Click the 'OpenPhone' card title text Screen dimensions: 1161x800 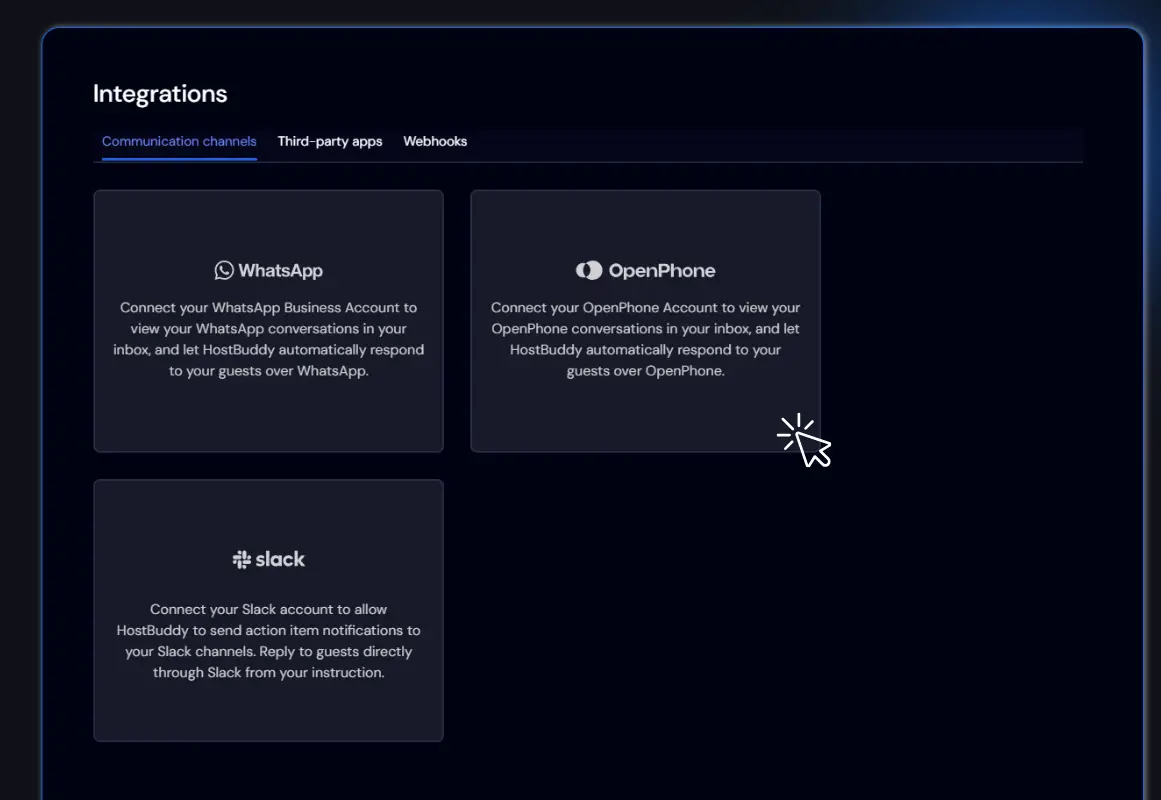click(x=662, y=270)
